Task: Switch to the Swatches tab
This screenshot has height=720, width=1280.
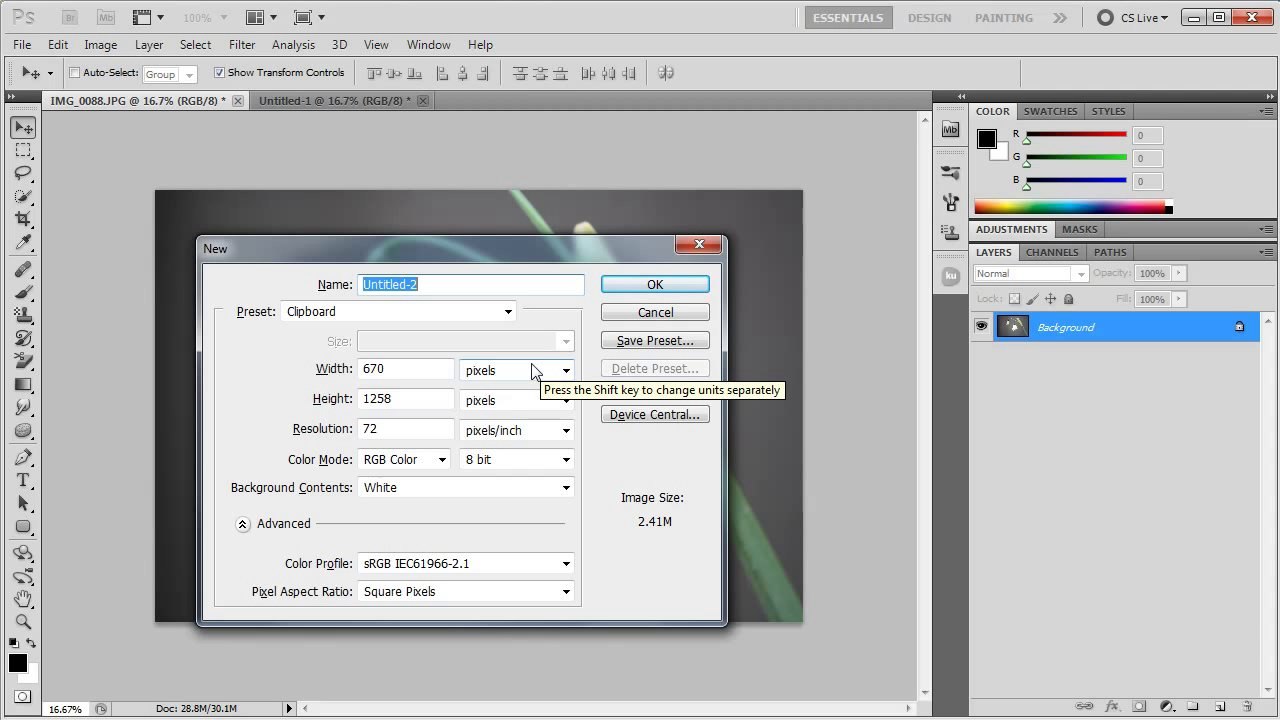Action: pos(1050,111)
